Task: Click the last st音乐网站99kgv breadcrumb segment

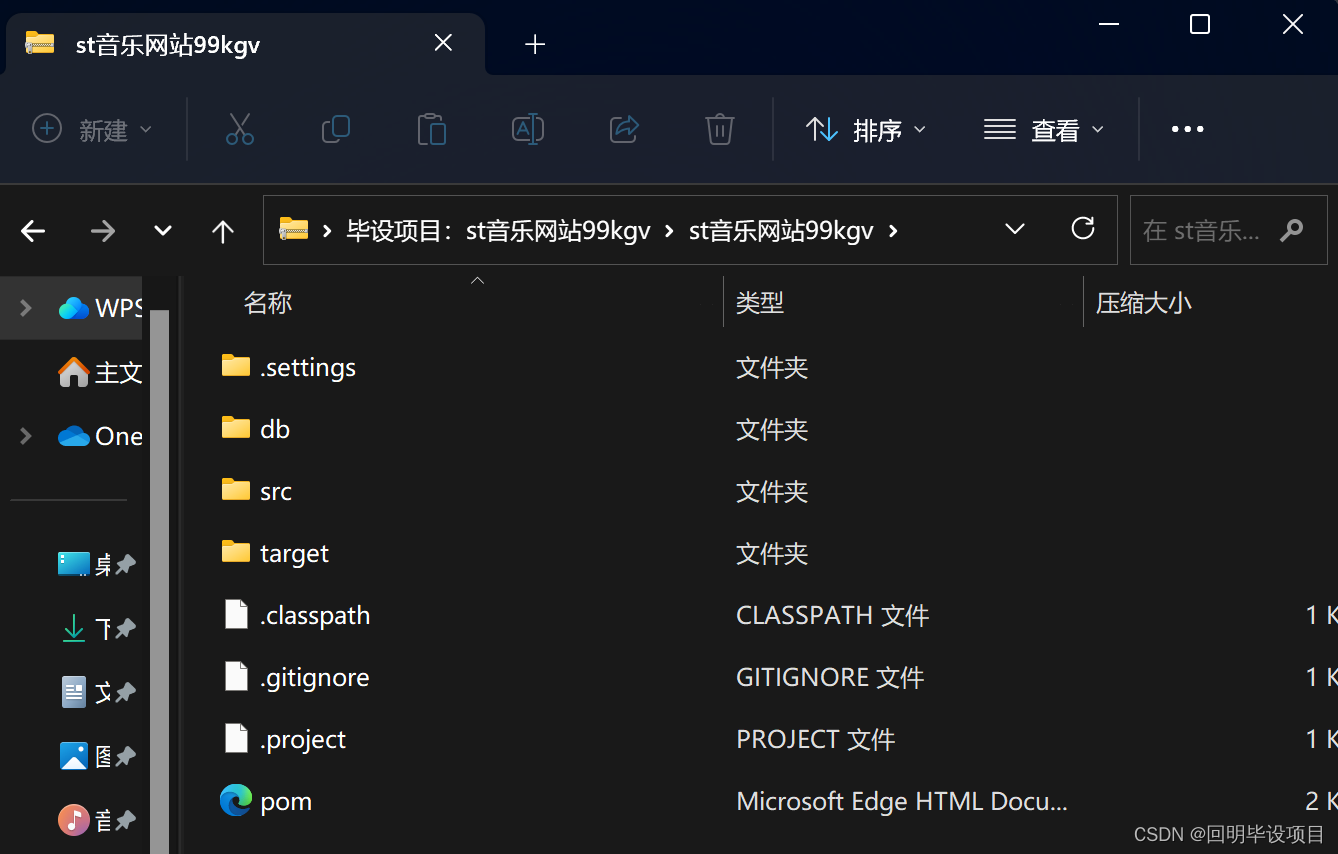Action: (781, 231)
